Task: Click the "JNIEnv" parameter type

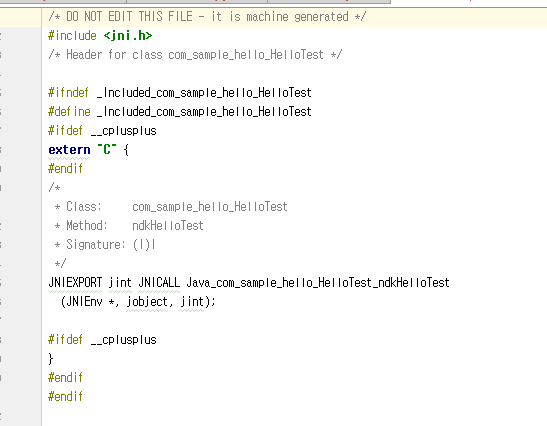Action: pos(84,301)
